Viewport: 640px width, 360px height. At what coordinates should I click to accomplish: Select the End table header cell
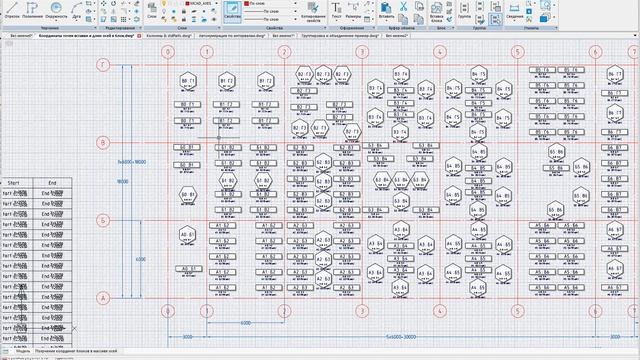tap(52, 183)
